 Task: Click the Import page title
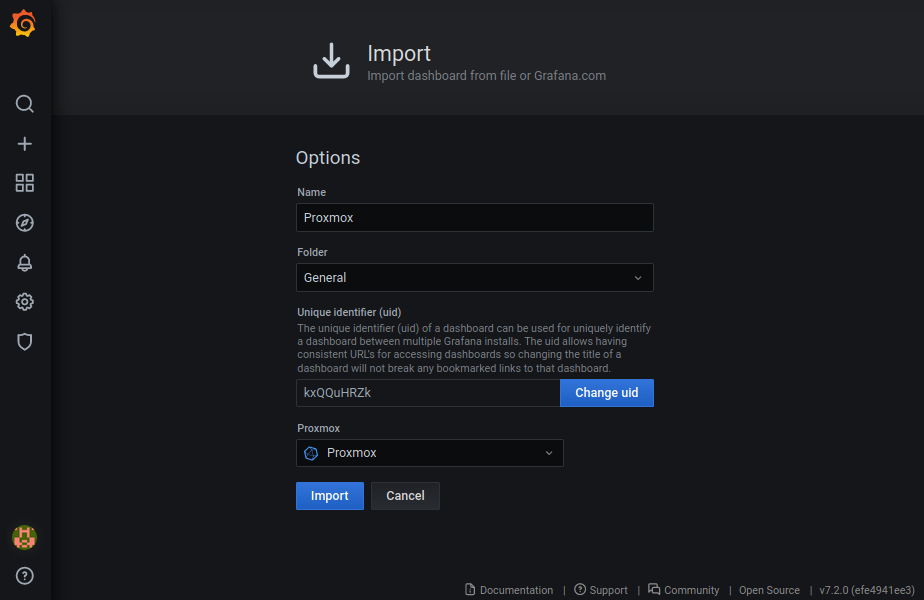click(399, 54)
